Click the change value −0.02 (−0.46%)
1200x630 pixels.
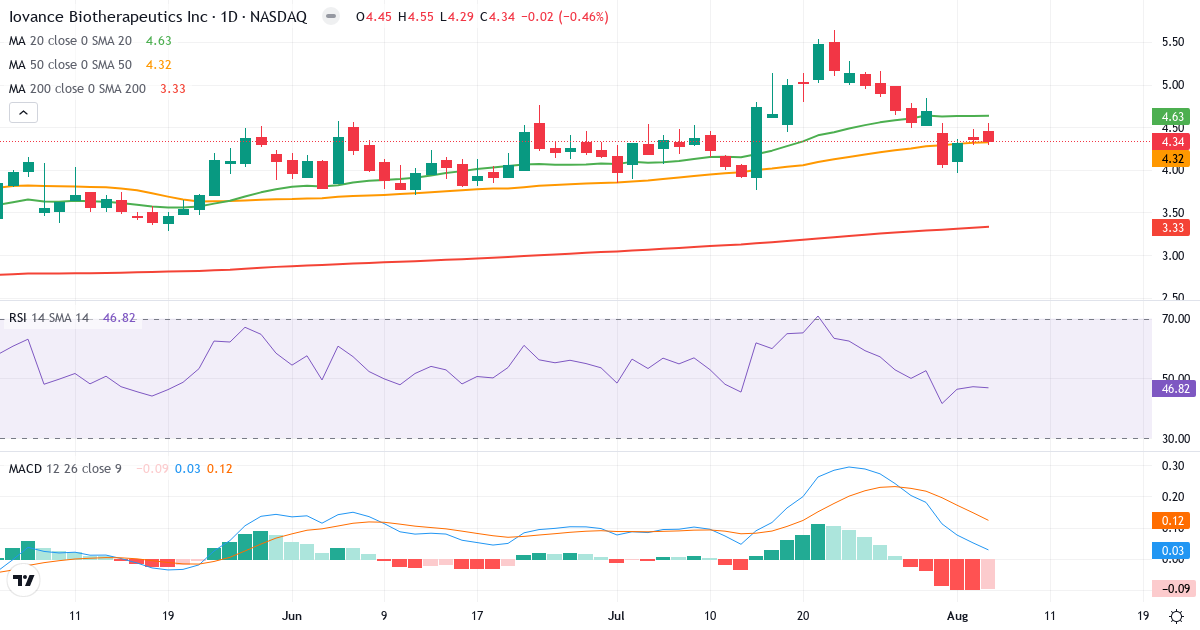[567, 17]
